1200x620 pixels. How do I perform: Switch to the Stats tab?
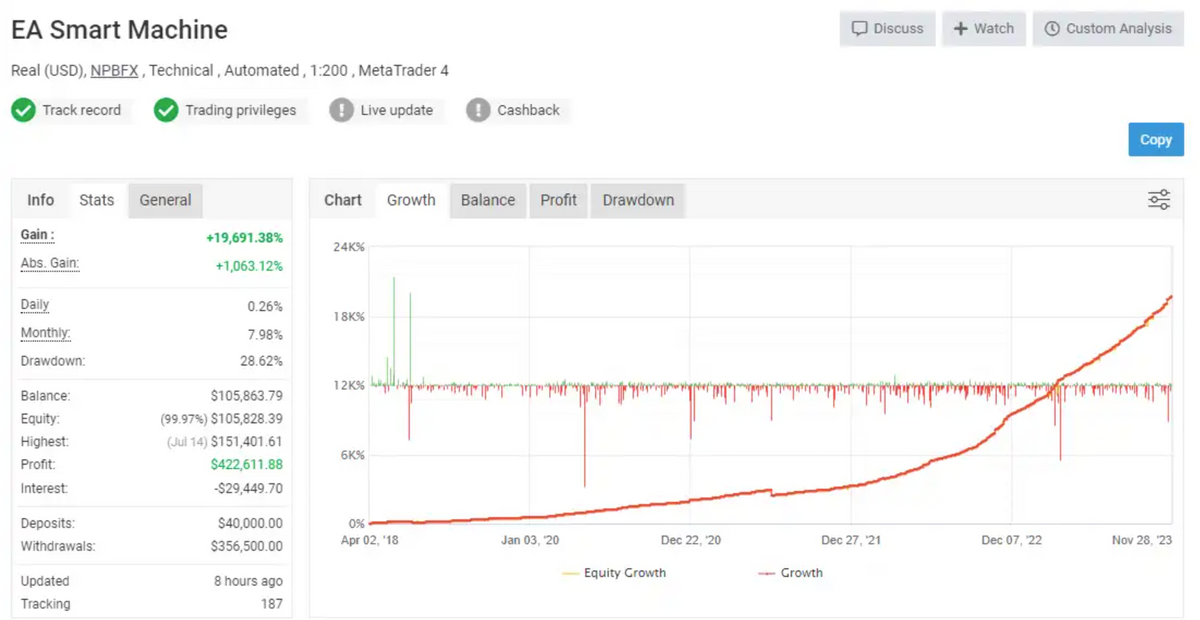click(97, 200)
